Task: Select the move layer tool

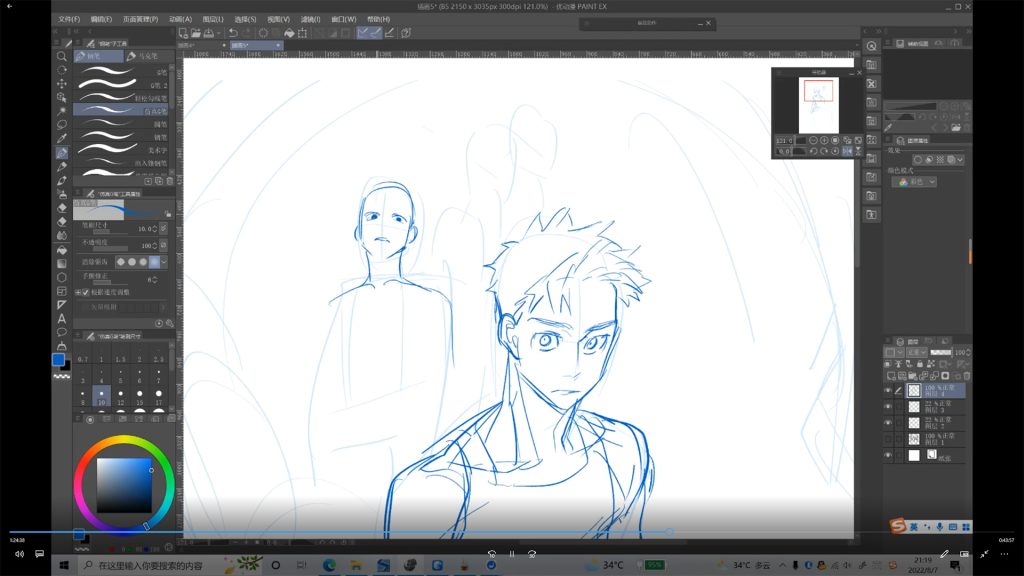Action: tap(62, 83)
